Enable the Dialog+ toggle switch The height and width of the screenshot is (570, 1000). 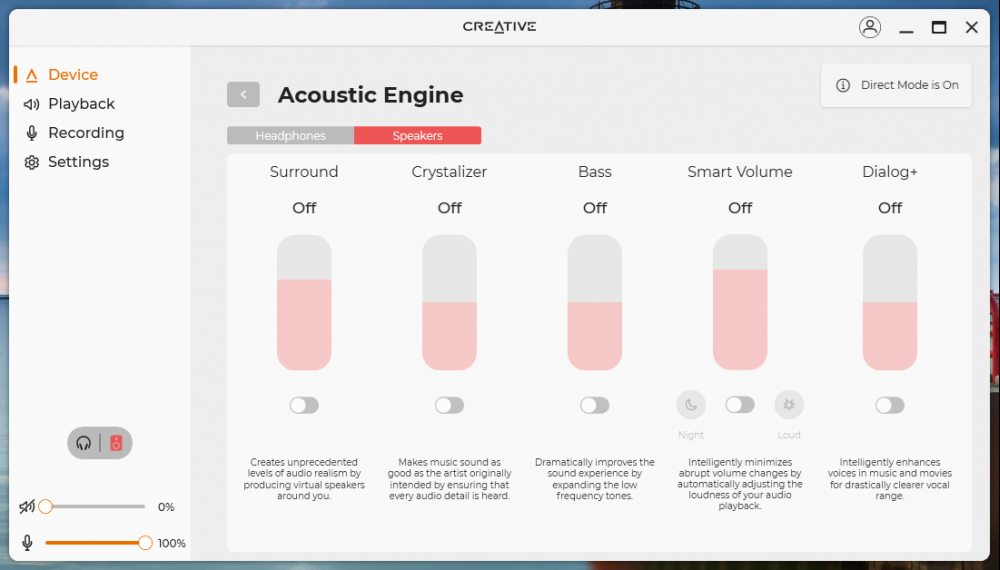[890, 405]
